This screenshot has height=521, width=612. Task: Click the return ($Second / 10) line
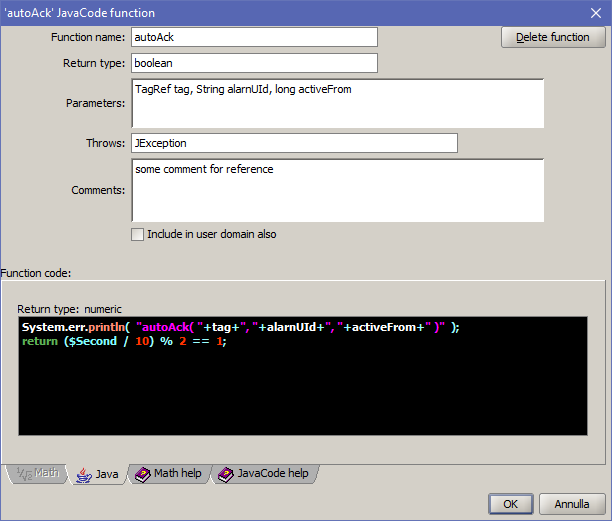coord(124,341)
